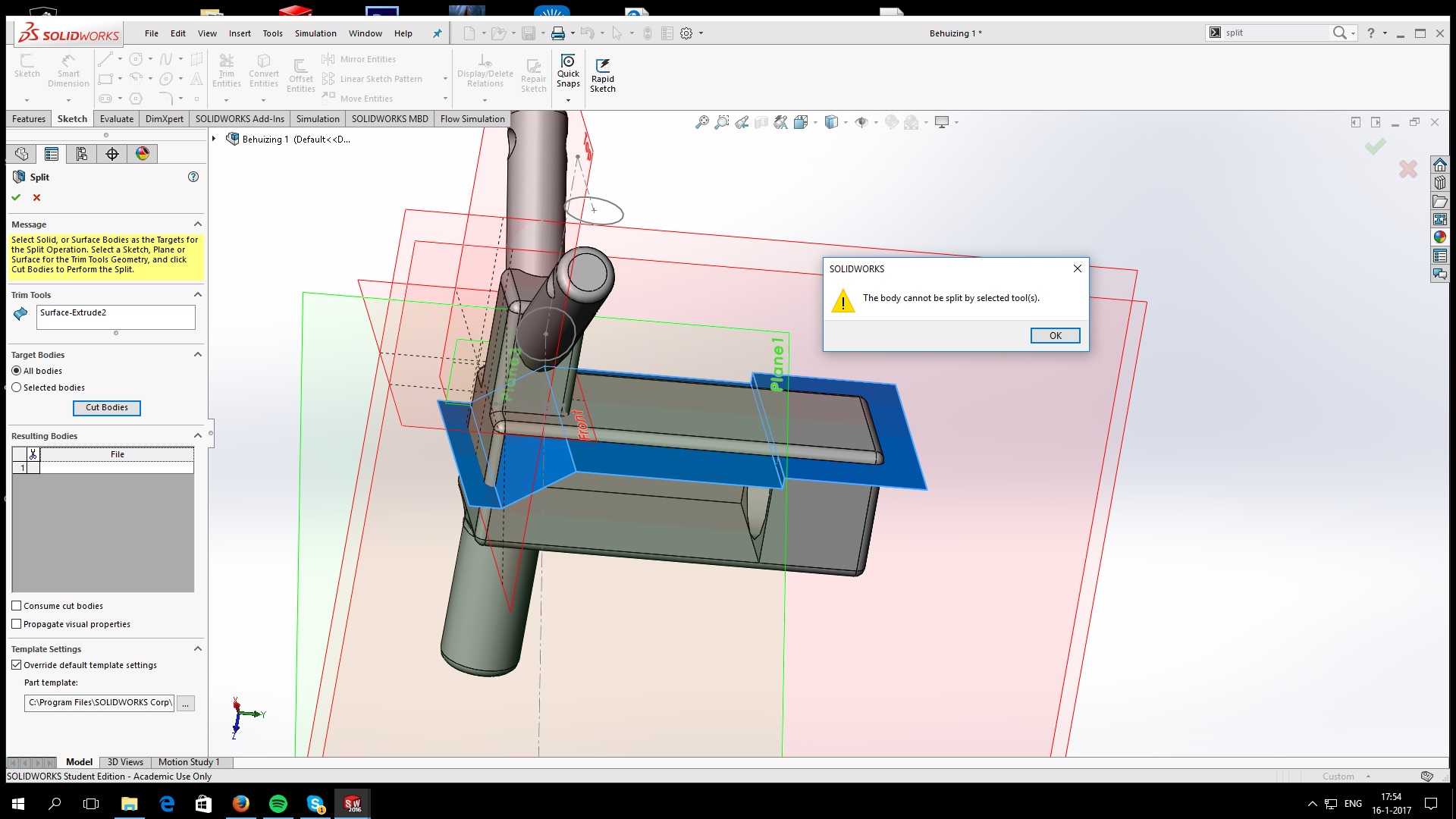Click the Zoom to Fit magnifier icon

coord(701,122)
